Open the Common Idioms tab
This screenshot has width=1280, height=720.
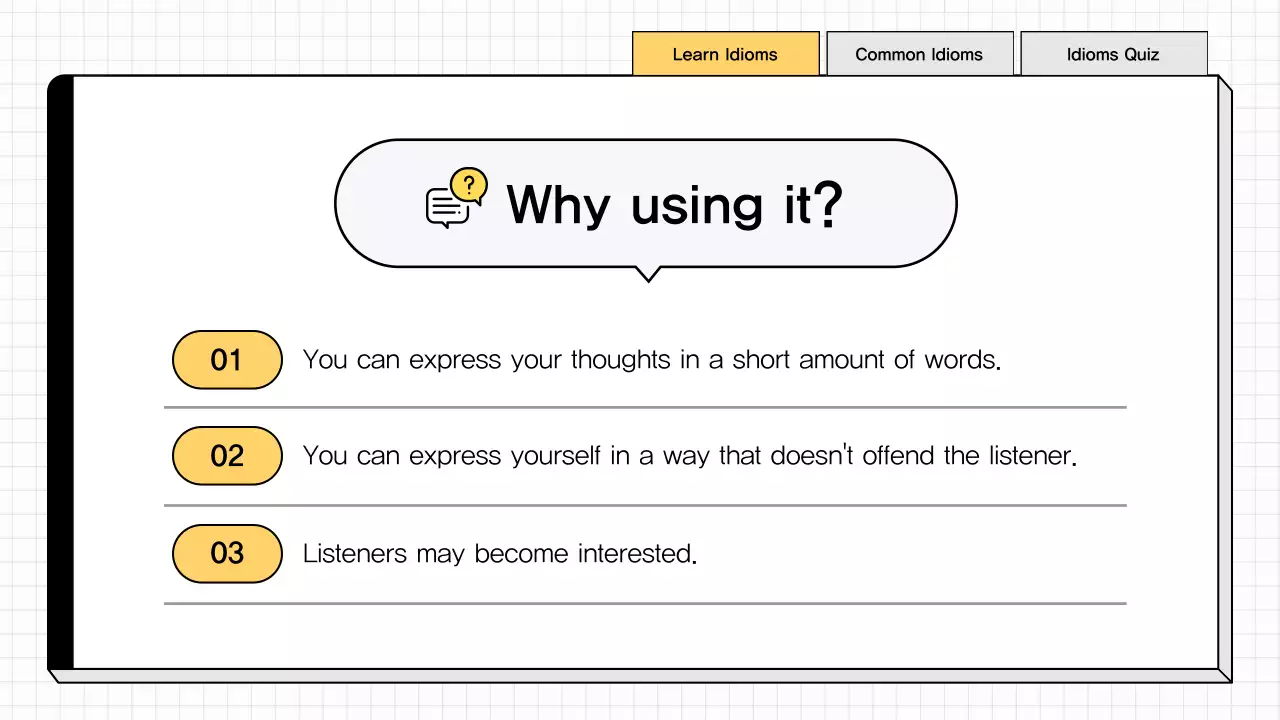[919, 54]
